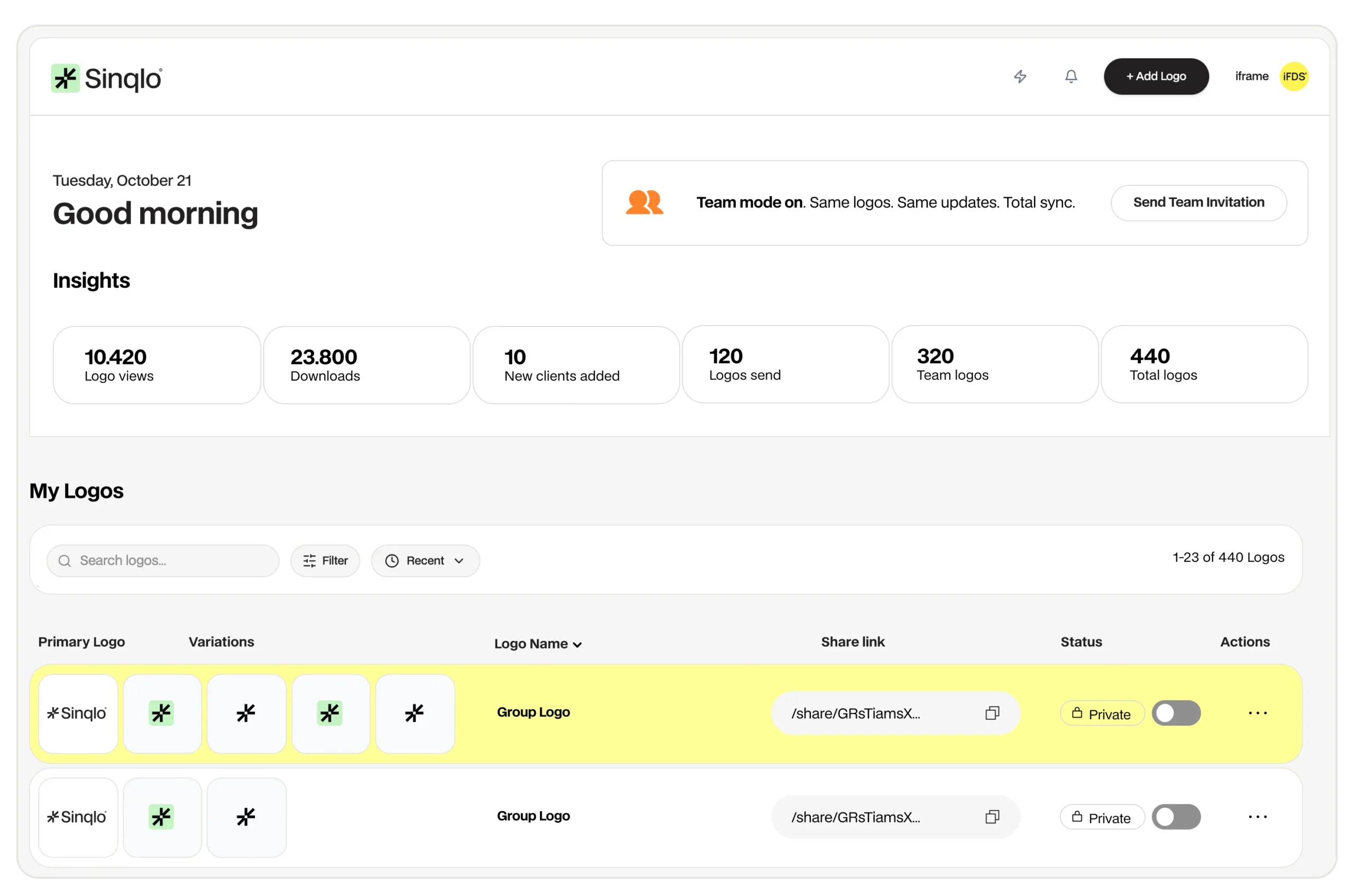Screen dimensions: 1354x896
Task: Open the Filter options
Action: coord(325,561)
